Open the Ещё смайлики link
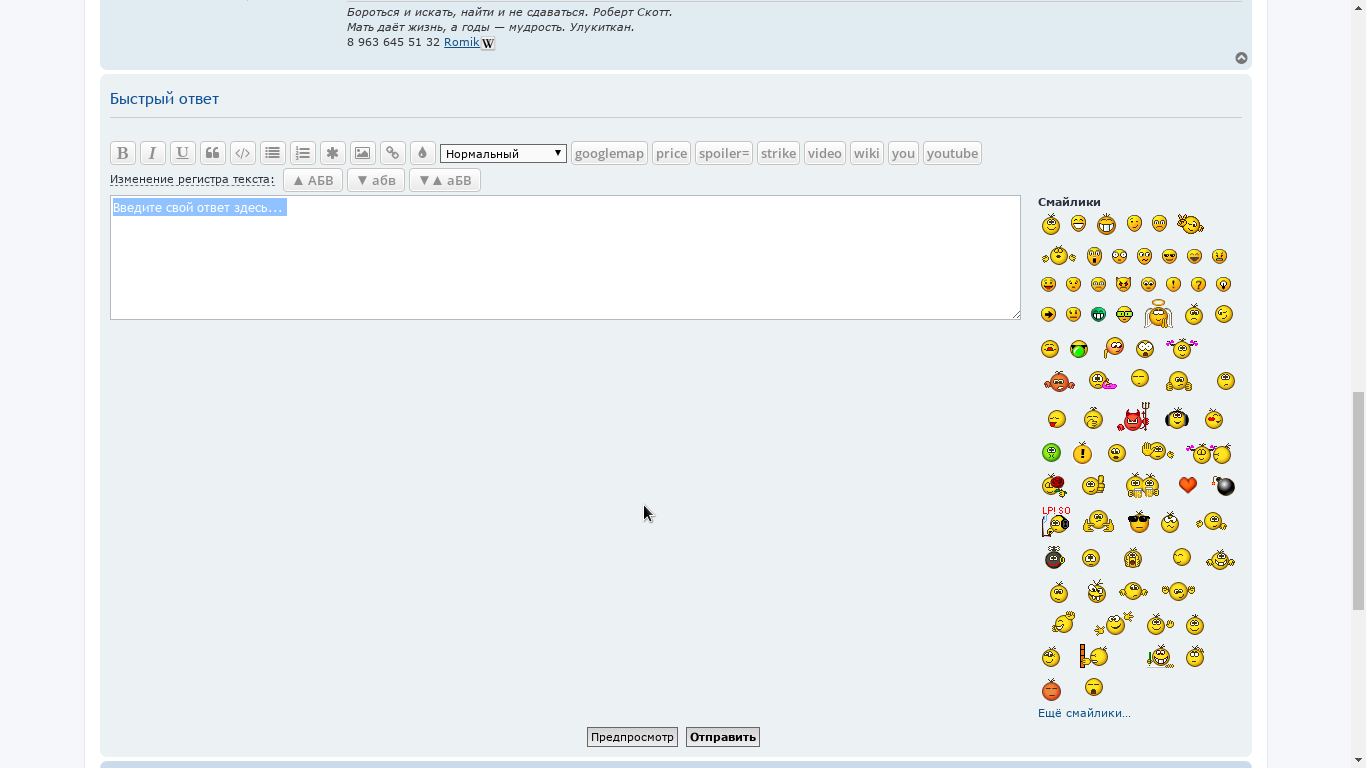Viewport: 1366px width, 768px height. 1084,713
